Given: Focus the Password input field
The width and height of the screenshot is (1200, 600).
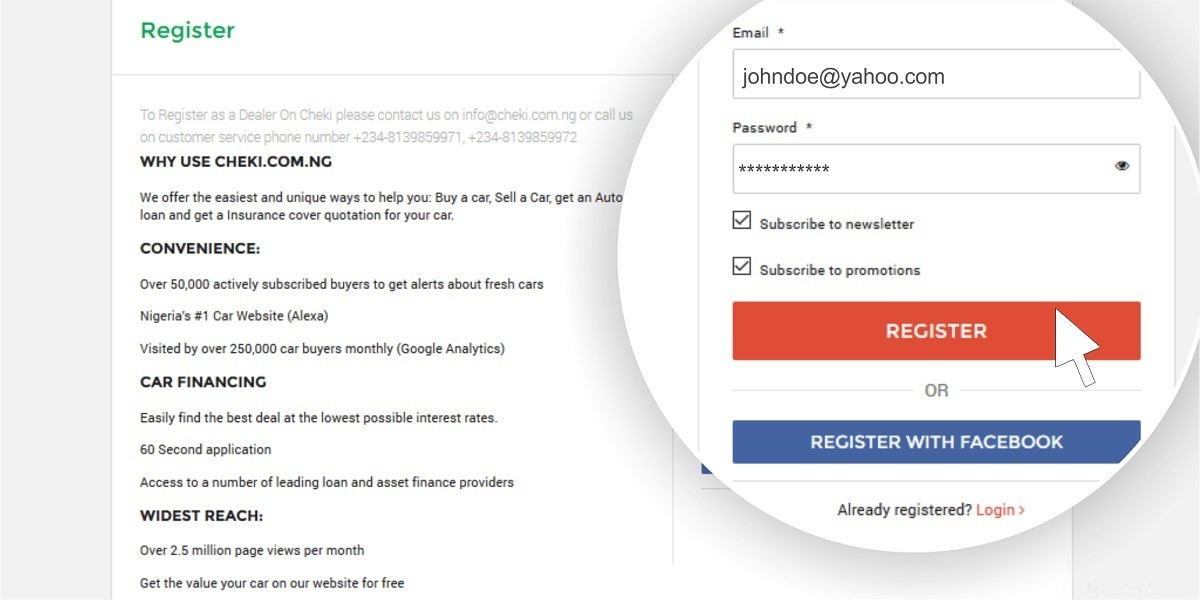Looking at the screenshot, I should tap(920, 169).
